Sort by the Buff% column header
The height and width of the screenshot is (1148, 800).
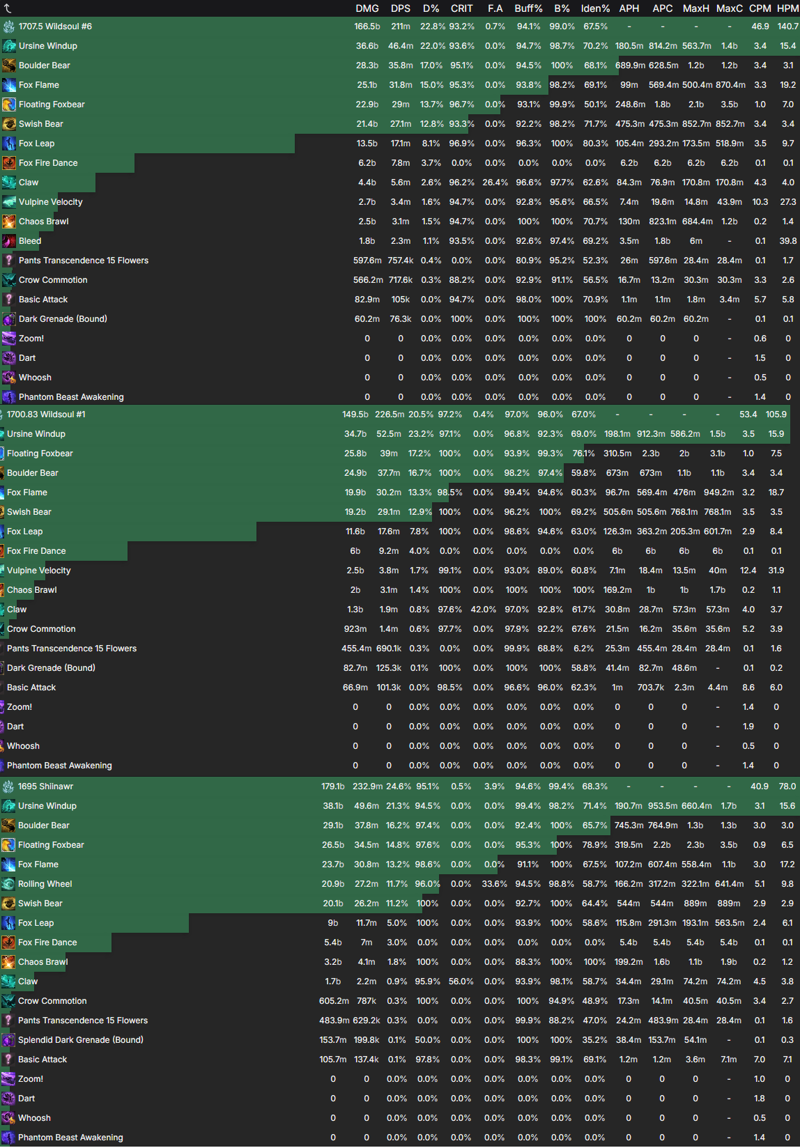point(528,9)
